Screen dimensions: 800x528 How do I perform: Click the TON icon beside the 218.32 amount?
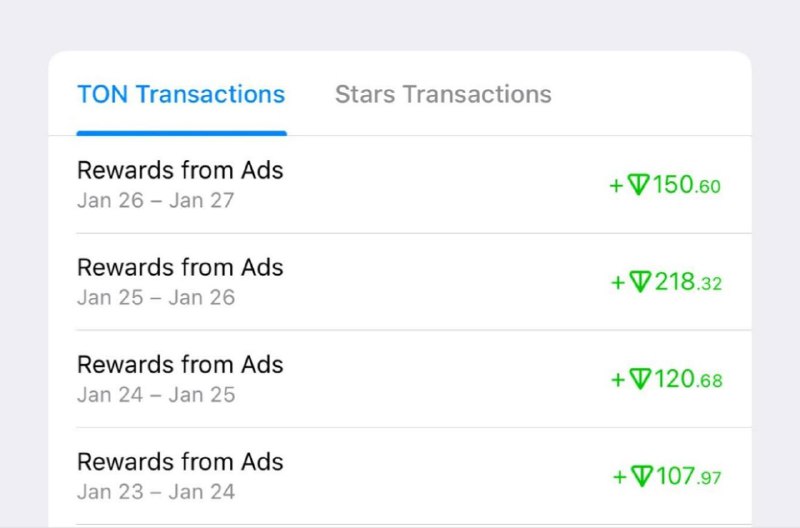(x=641, y=282)
